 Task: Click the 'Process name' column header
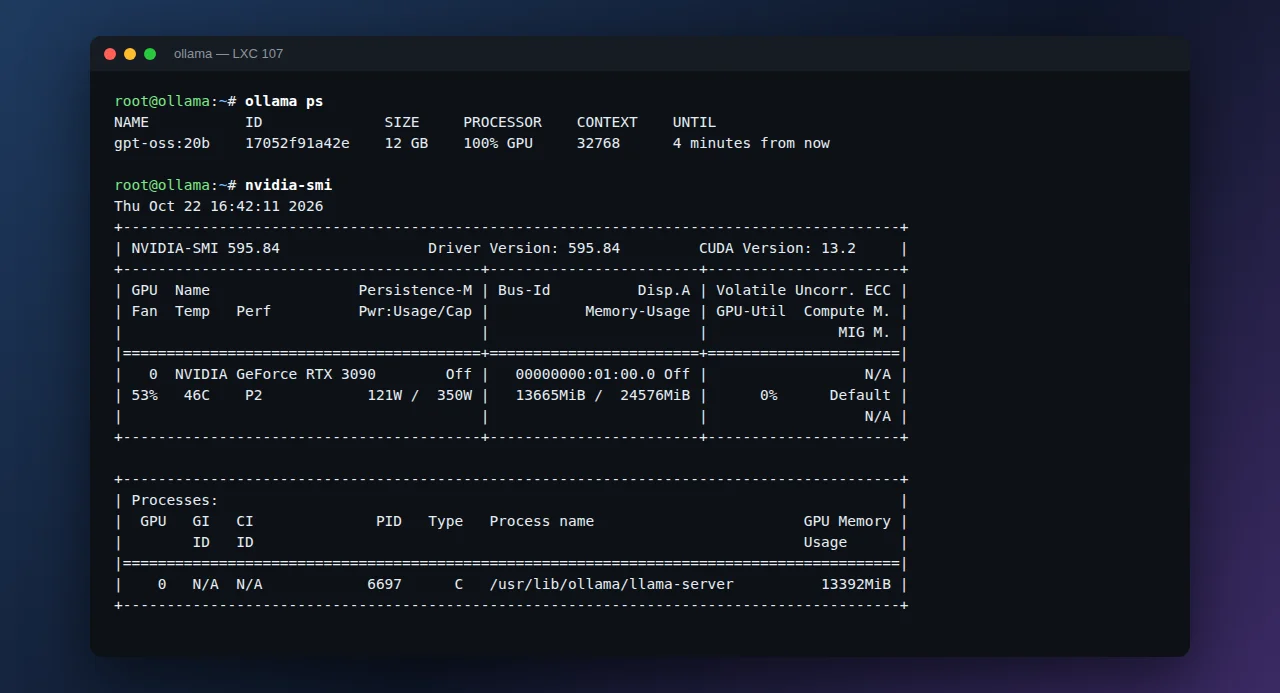(x=542, y=521)
